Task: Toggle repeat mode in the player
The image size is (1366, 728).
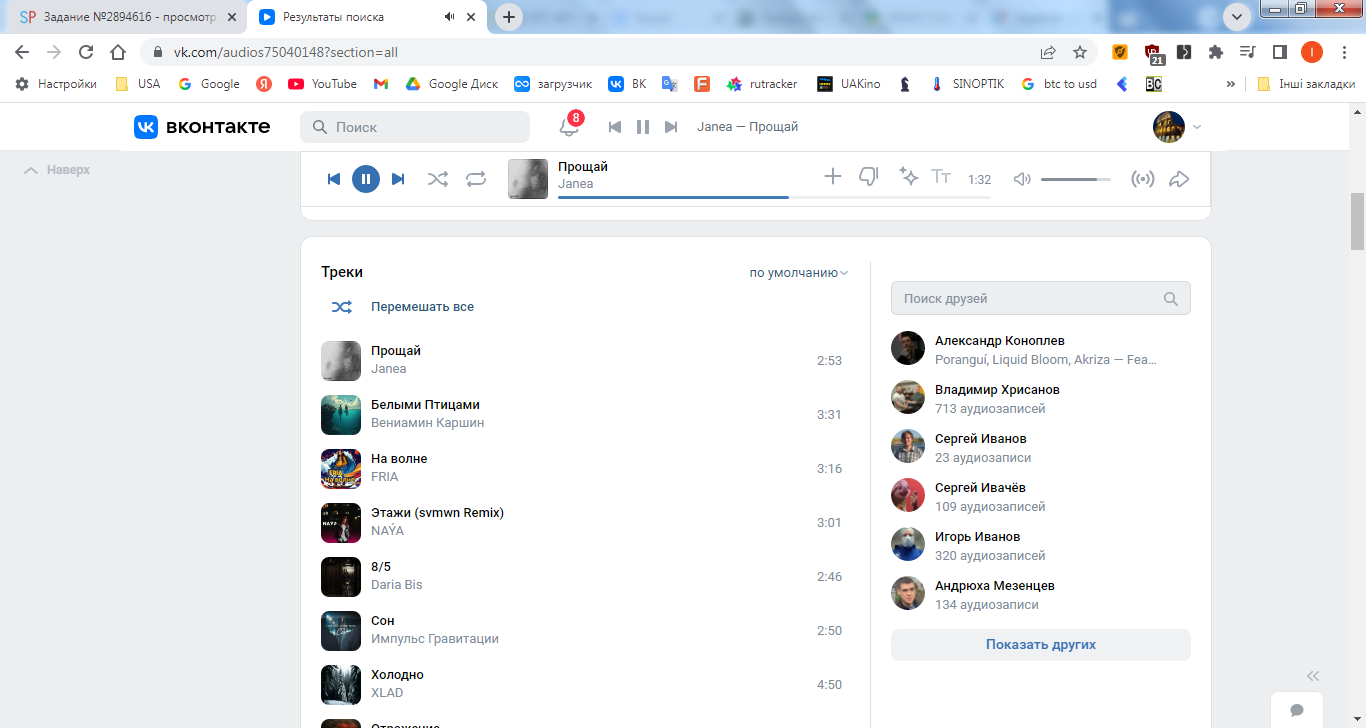Action: click(x=476, y=179)
